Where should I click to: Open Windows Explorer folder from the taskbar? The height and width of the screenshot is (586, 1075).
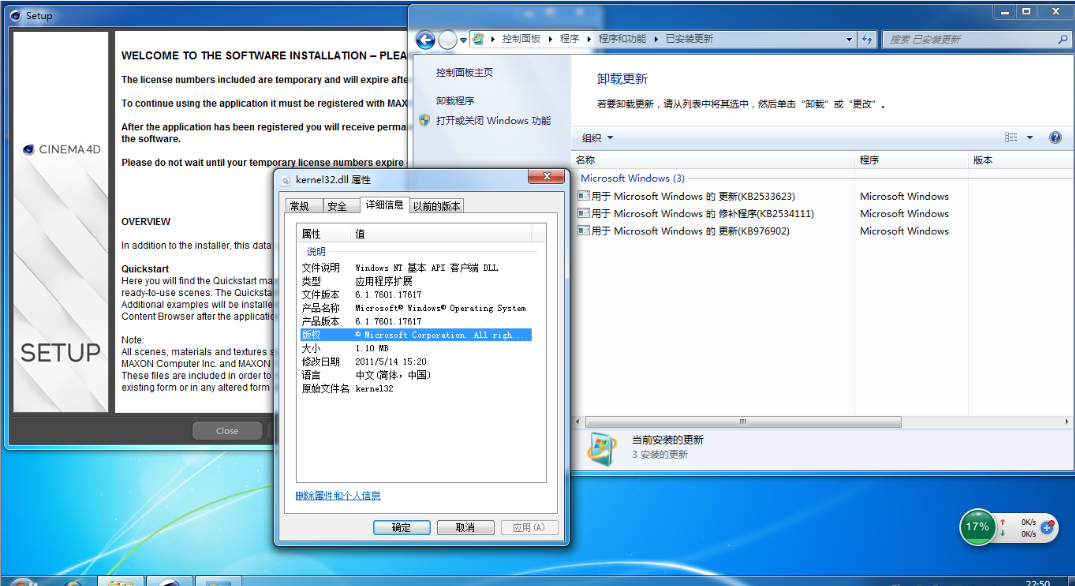pyautogui.click(x=120, y=580)
